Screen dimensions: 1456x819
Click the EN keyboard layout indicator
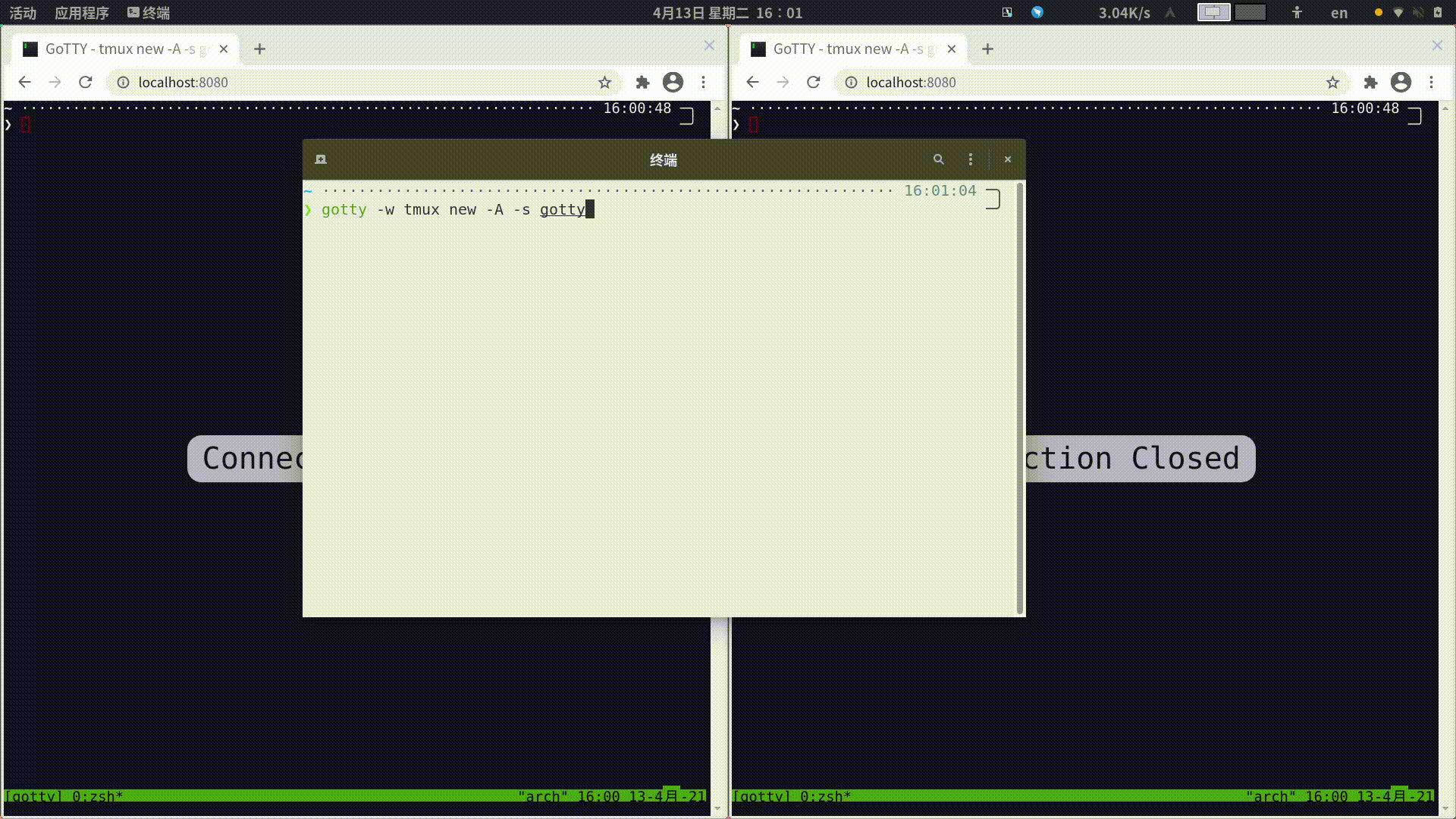1339,13
